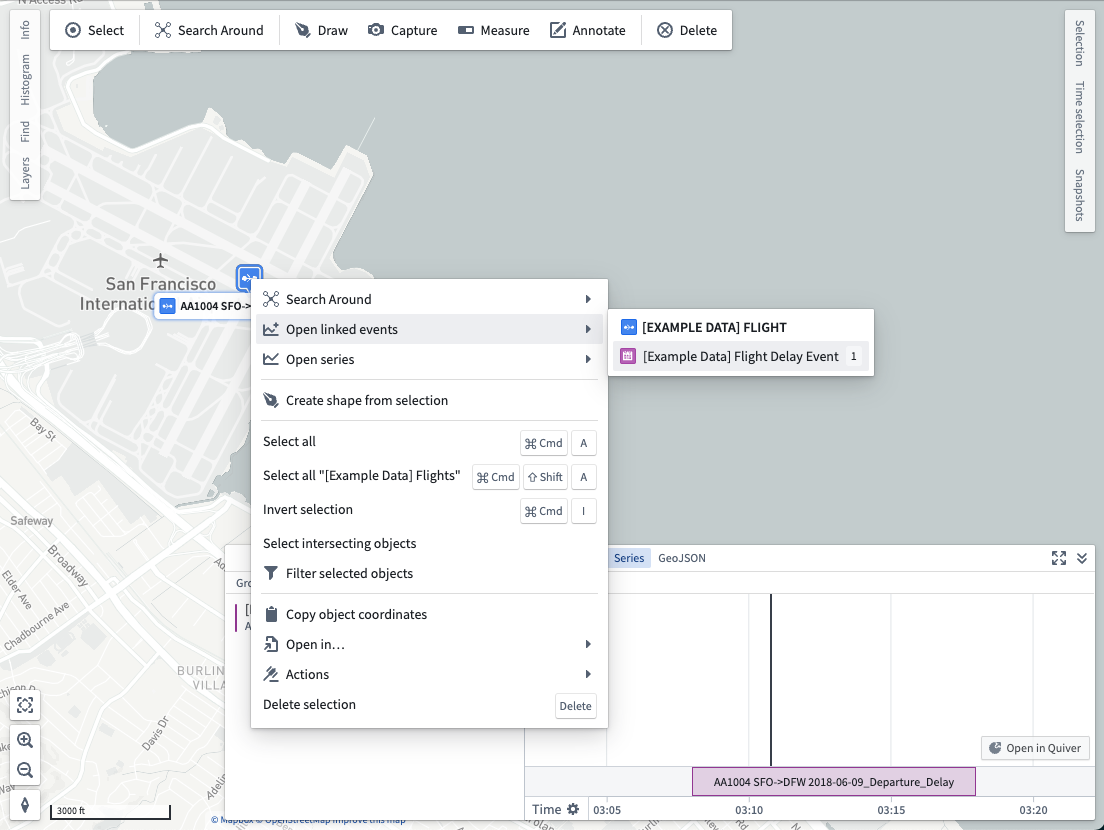Select Open linked events menu item

(429, 329)
